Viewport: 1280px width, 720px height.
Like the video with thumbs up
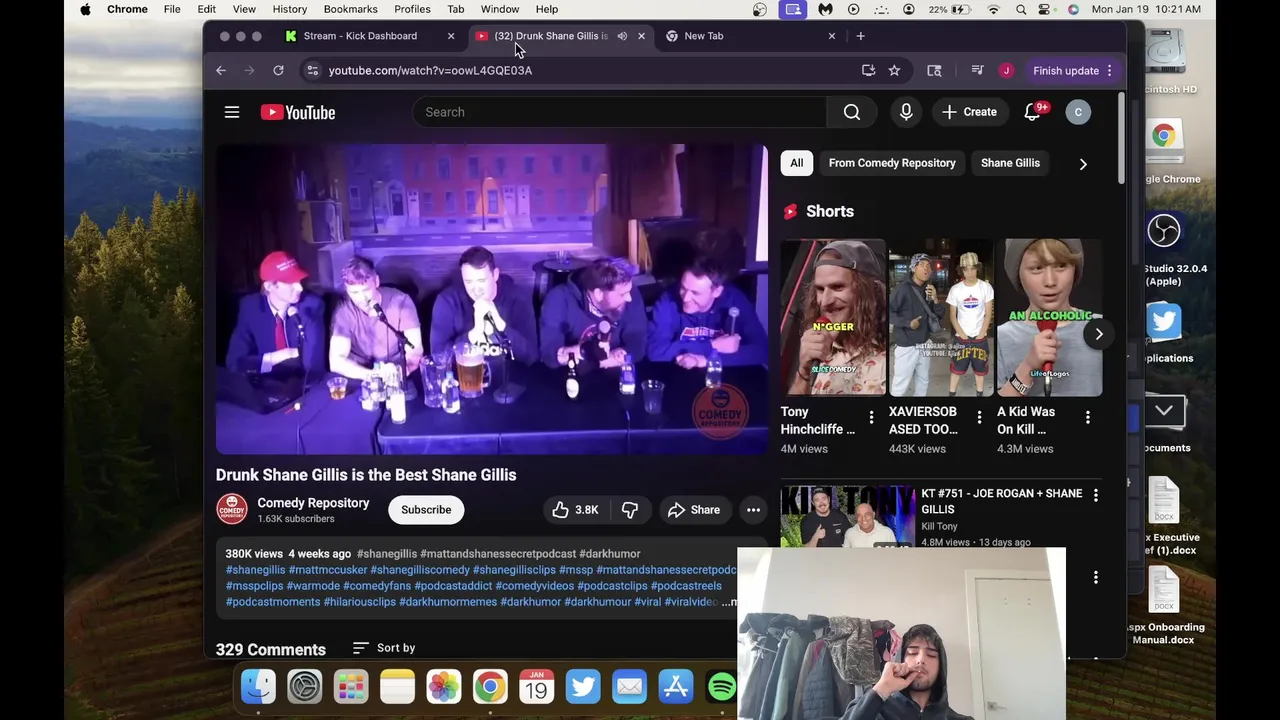click(575, 510)
